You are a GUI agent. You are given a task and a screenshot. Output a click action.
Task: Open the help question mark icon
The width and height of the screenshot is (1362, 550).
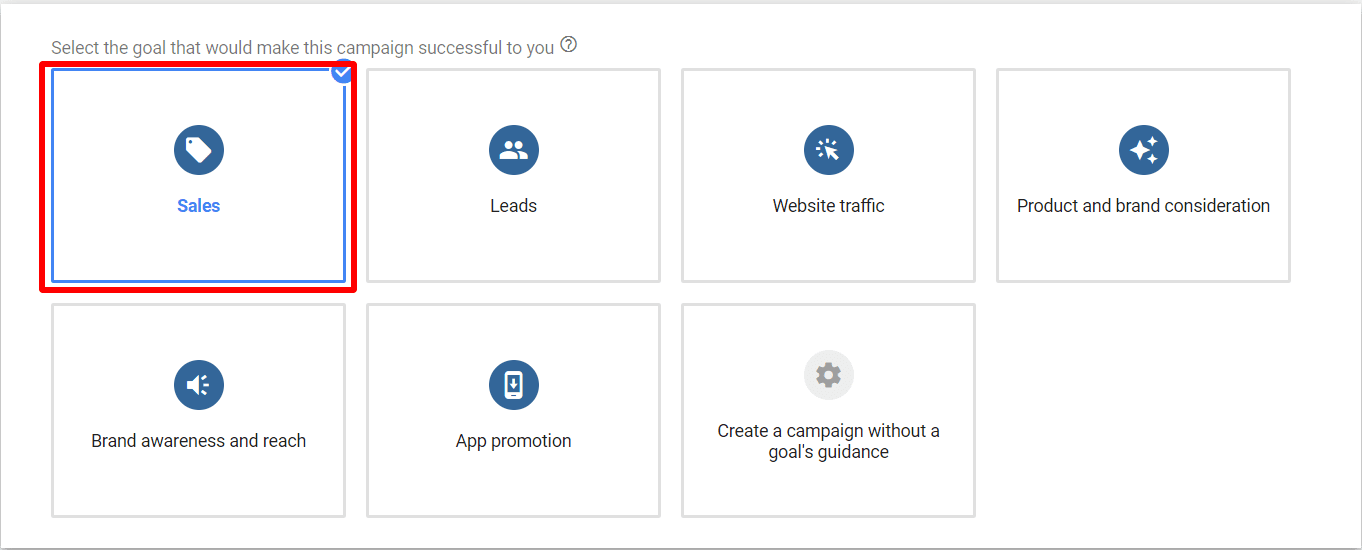click(569, 45)
